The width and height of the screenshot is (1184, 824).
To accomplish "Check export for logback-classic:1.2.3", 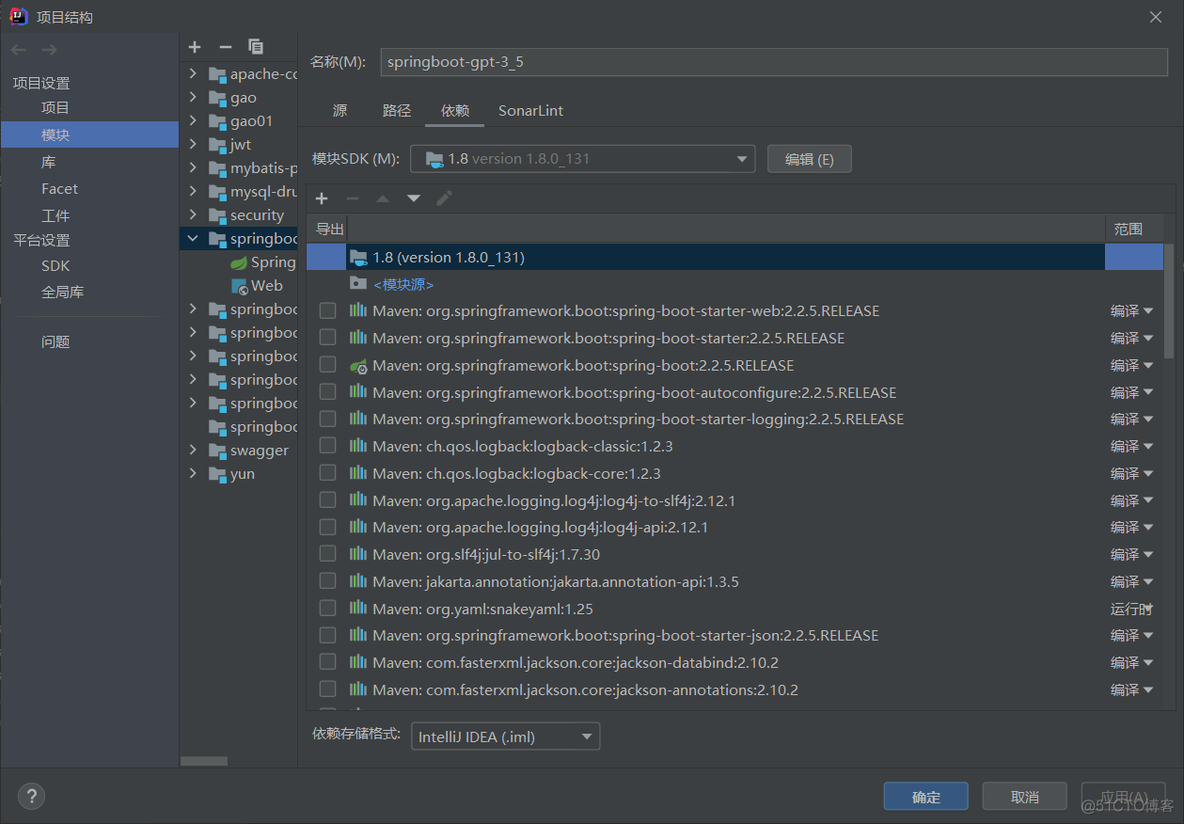I will (x=328, y=446).
